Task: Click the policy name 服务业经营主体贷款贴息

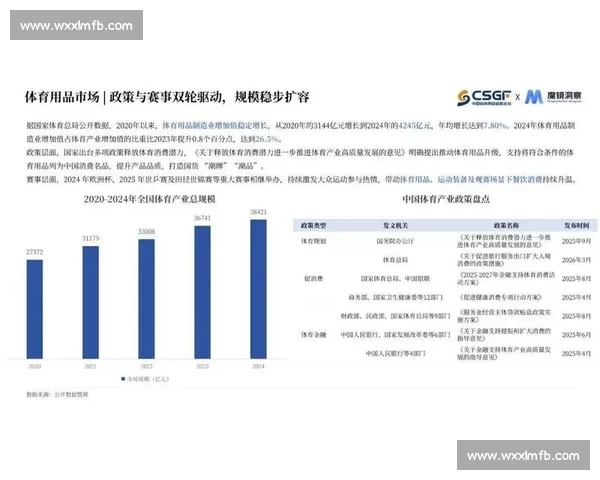Action: point(504,316)
